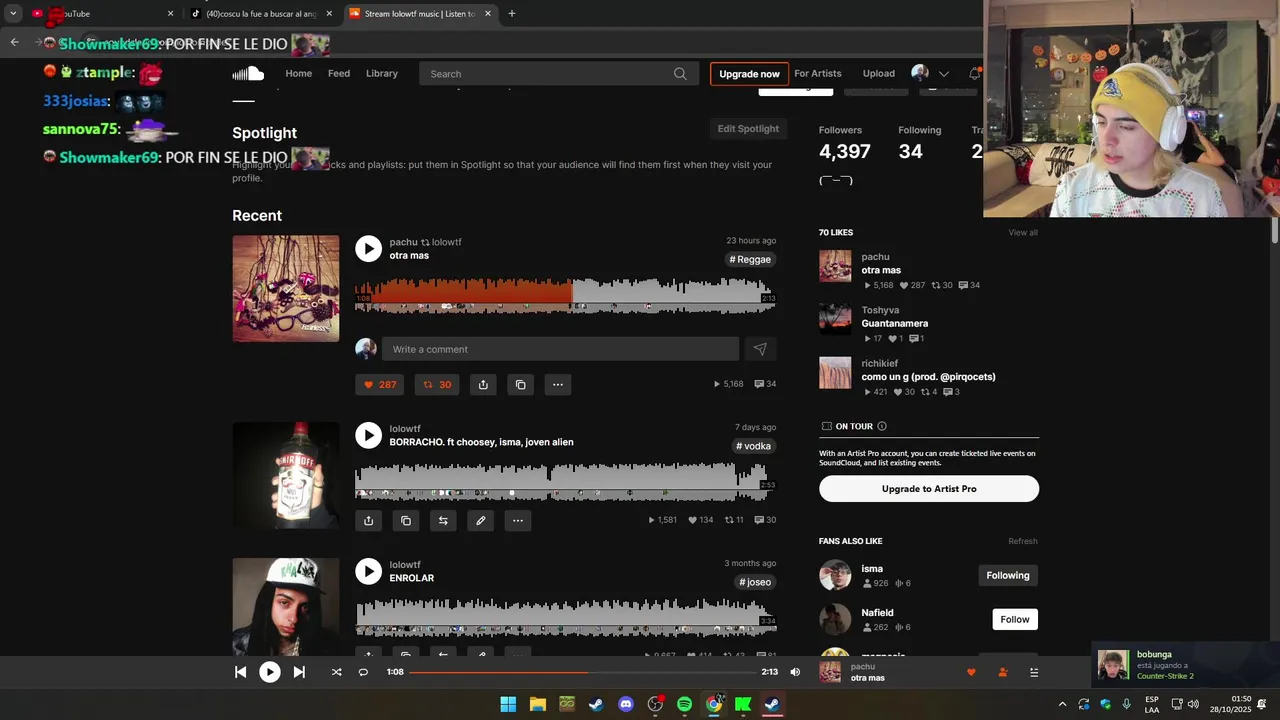Play the track 'ENROLAR'
Viewport: 1280px width, 720px height.
[368, 571]
